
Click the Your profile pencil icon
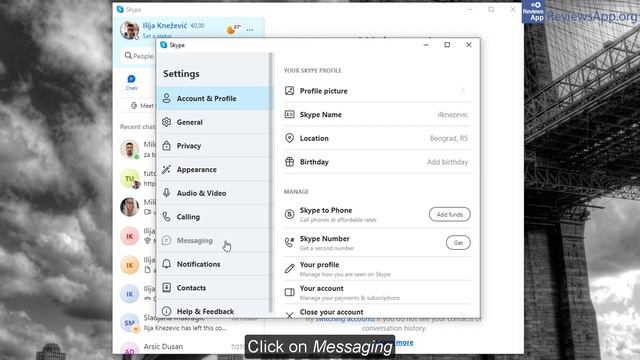pos(289,269)
